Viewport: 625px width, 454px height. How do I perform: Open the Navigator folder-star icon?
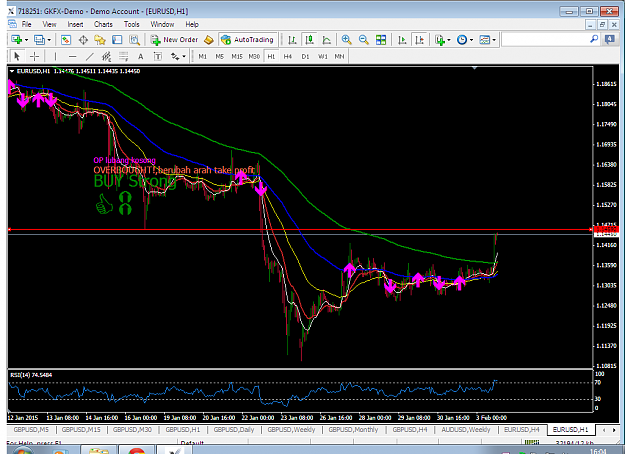(100, 39)
